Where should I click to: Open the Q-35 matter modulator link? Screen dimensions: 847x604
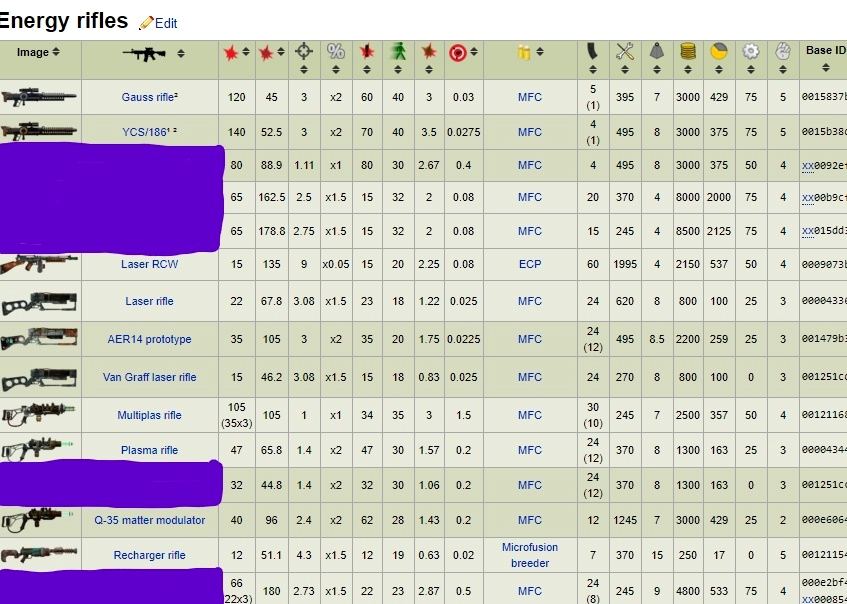[x=149, y=520]
